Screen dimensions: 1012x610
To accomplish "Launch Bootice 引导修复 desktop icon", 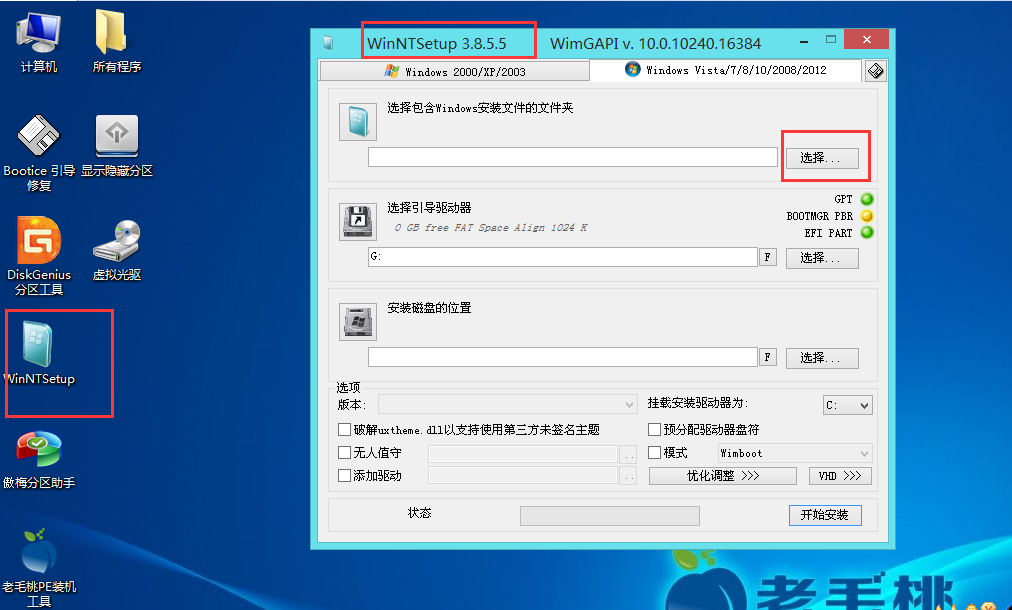I will coord(39,153).
